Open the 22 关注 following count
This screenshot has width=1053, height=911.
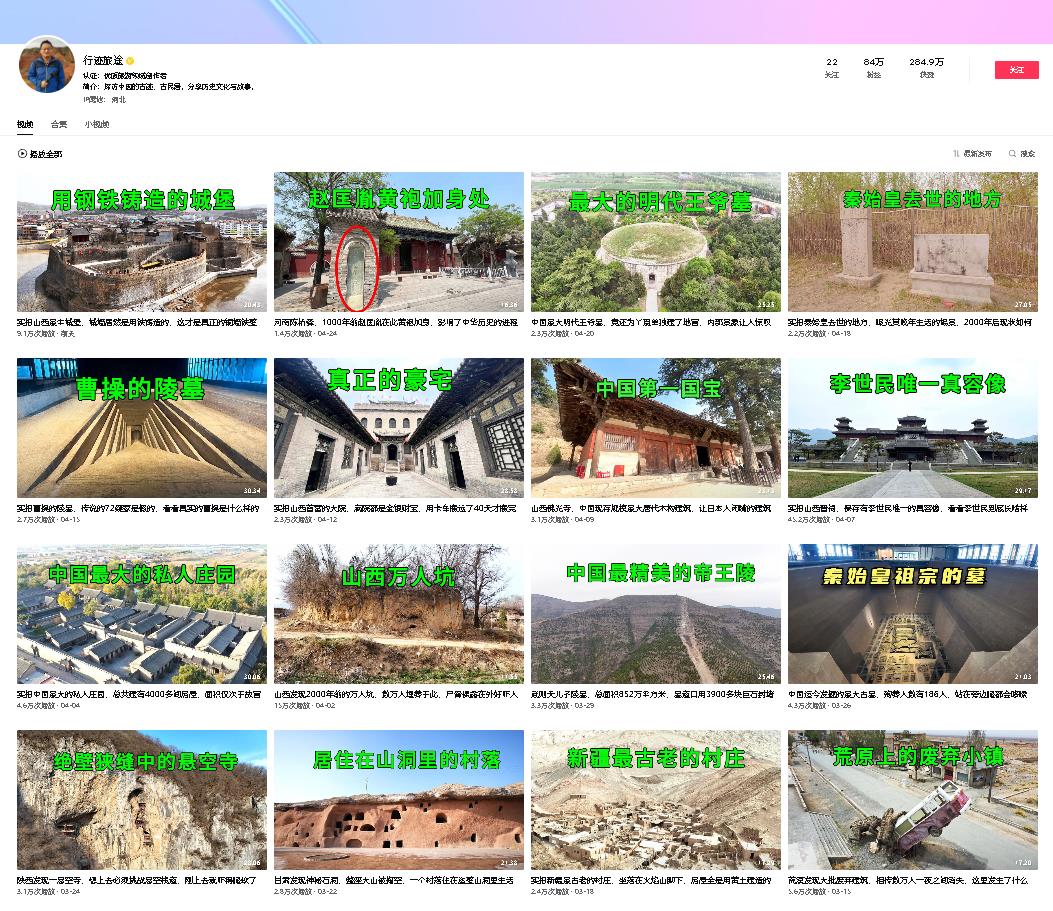point(831,67)
